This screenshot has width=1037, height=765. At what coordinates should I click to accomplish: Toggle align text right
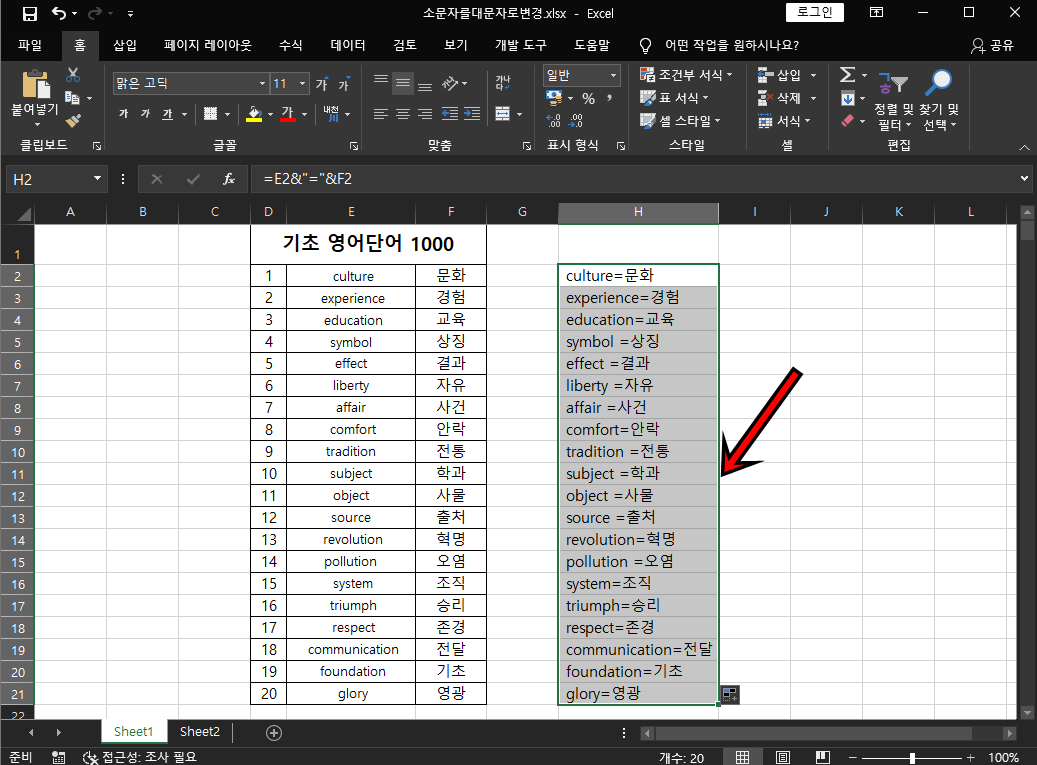pyautogui.click(x=425, y=114)
